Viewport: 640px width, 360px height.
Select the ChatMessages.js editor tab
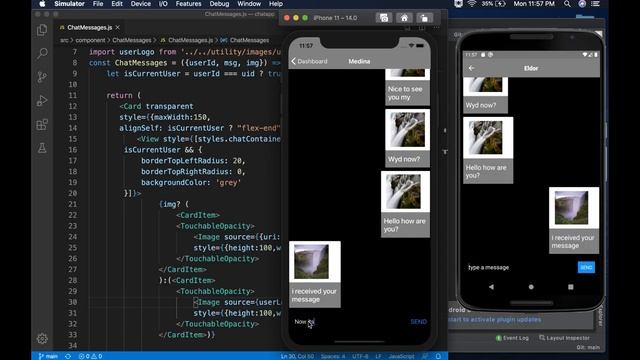(89, 27)
